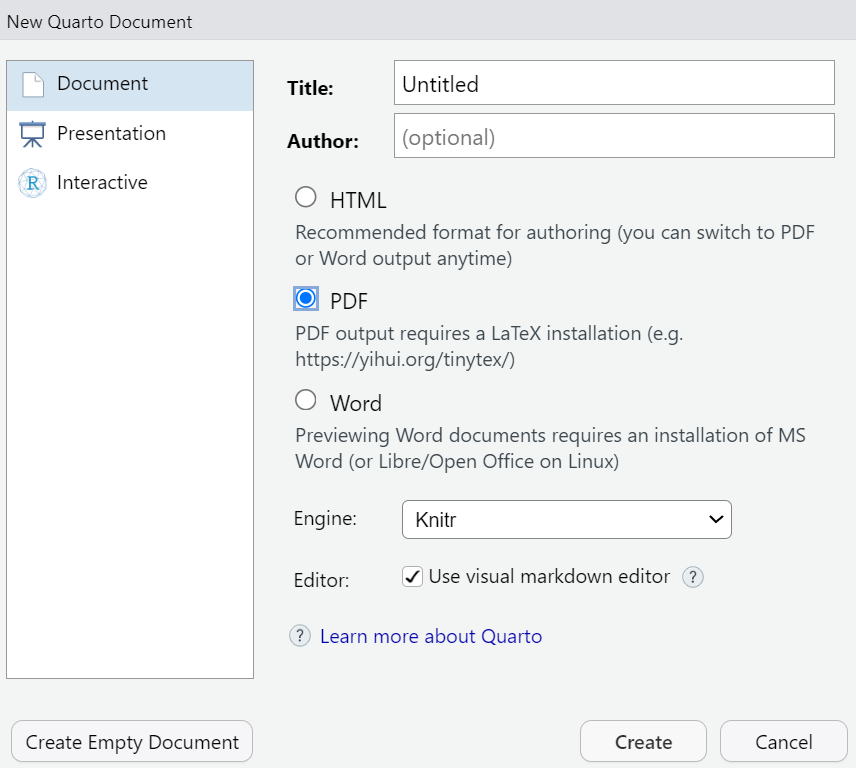Click the Presentation easel icon
The image size is (856, 768).
click(33, 134)
